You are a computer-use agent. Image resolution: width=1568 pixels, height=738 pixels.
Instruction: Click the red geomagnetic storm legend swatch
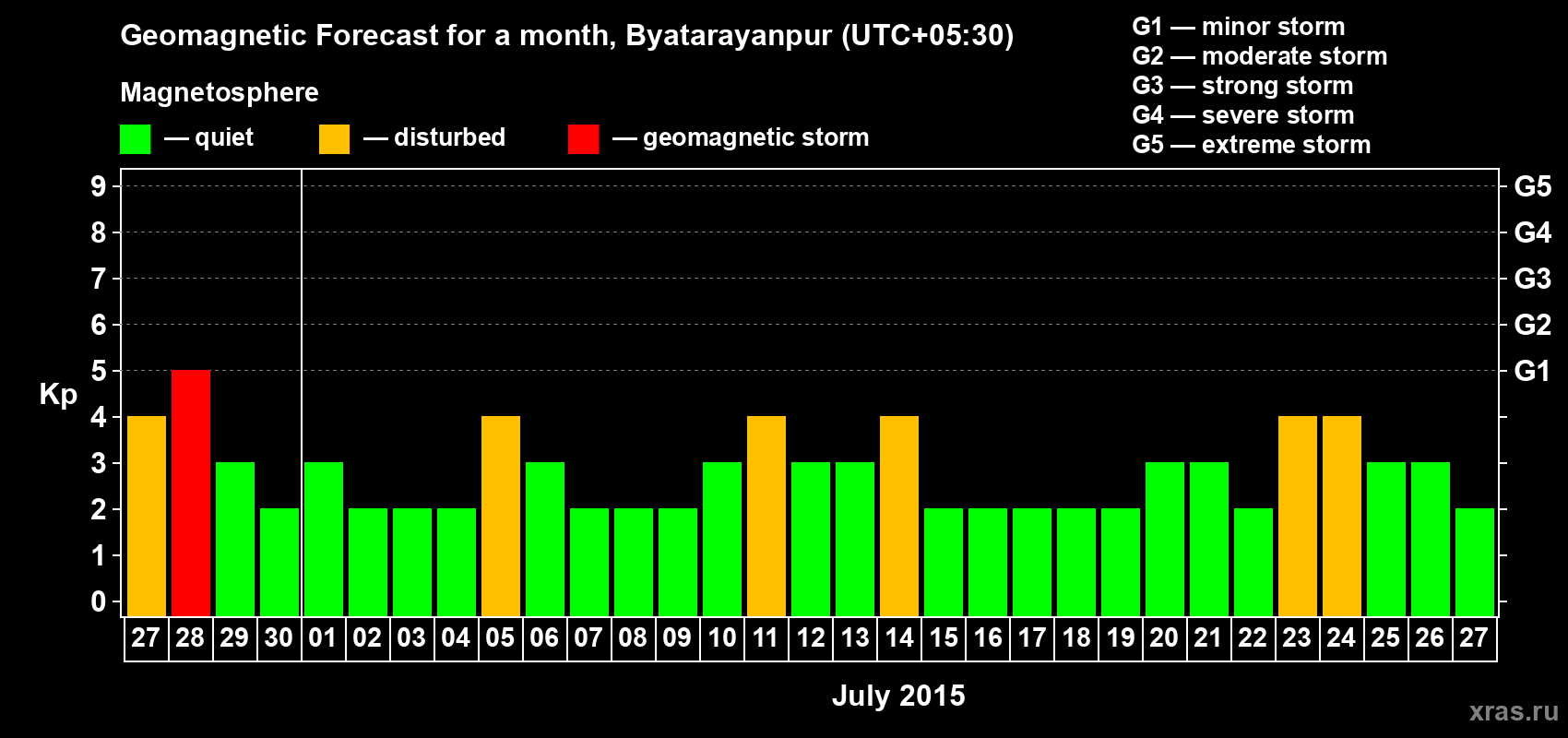tap(584, 139)
